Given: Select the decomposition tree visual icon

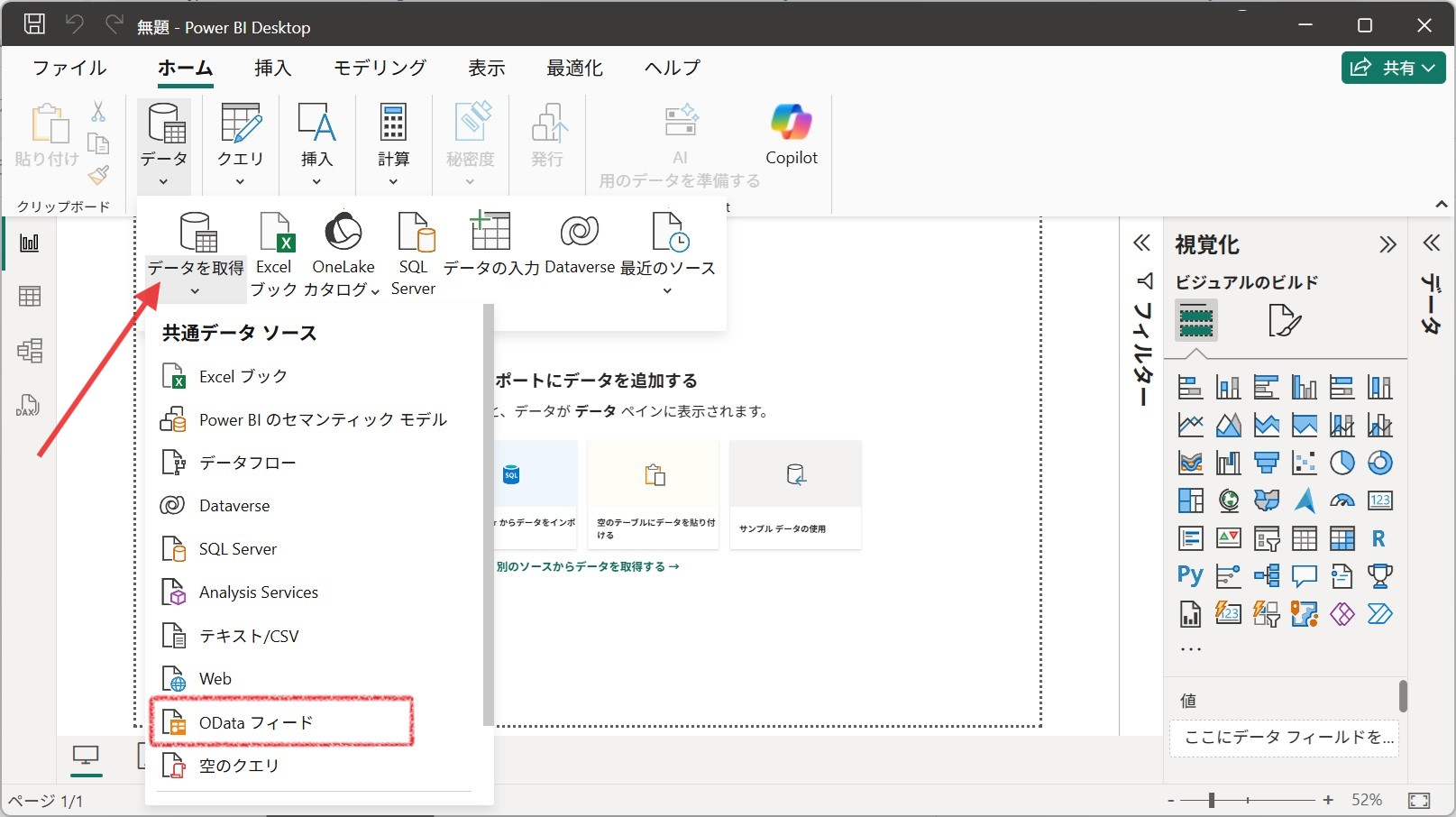Looking at the screenshot, I should click(1266, 576).
